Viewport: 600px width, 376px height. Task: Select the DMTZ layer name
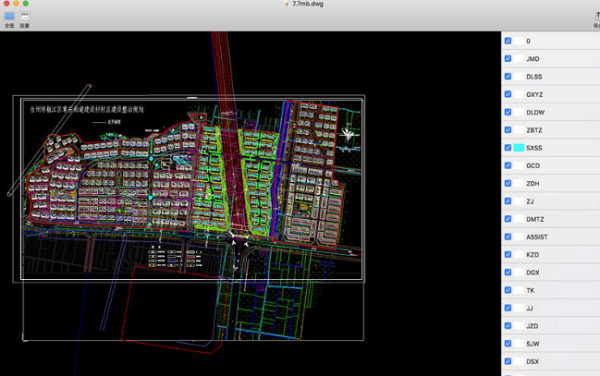(535, 219)
